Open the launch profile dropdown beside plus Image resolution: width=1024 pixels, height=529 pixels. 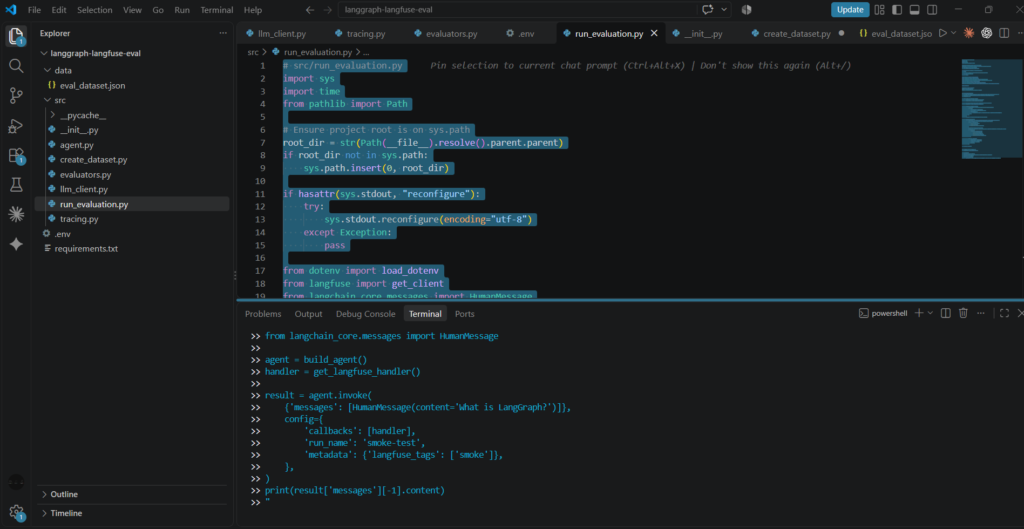pos(930,313)
